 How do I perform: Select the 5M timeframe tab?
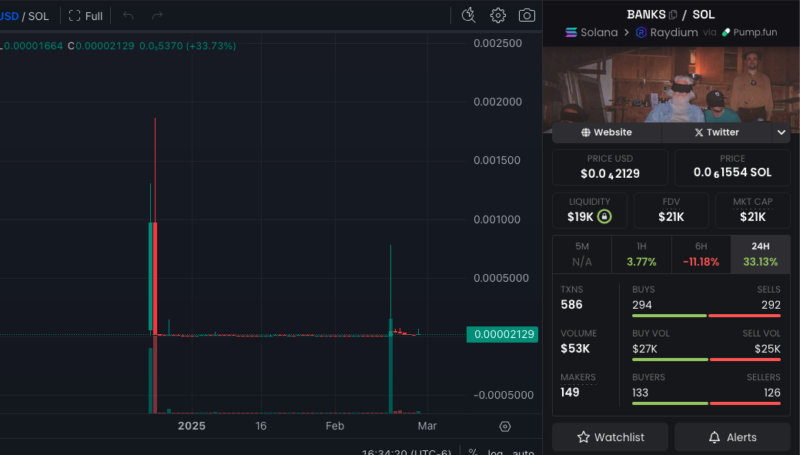pyautogui.click(x=582, y=254)
